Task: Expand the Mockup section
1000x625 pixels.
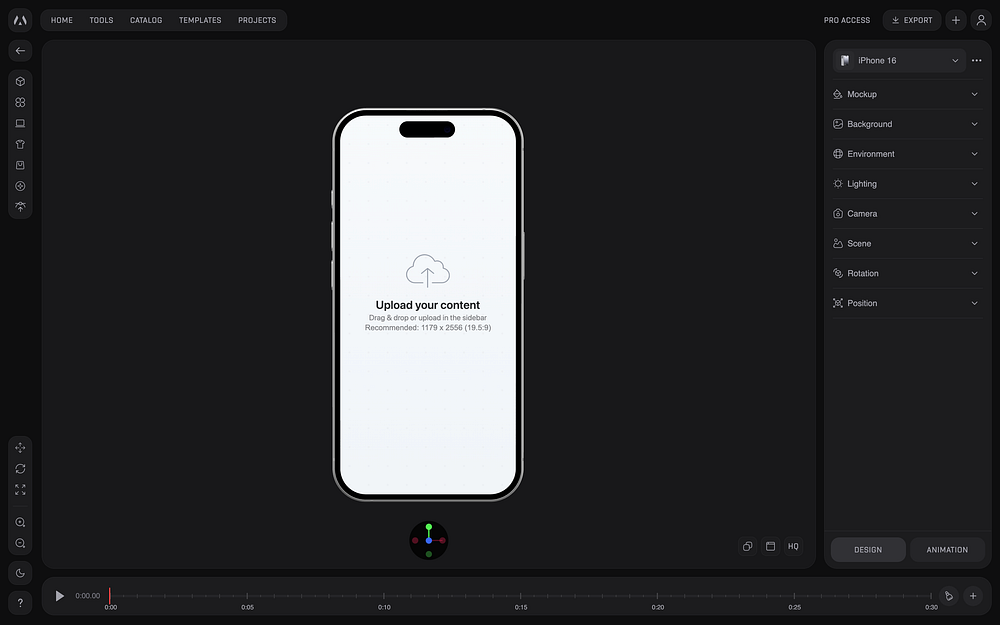Action: 907,94
